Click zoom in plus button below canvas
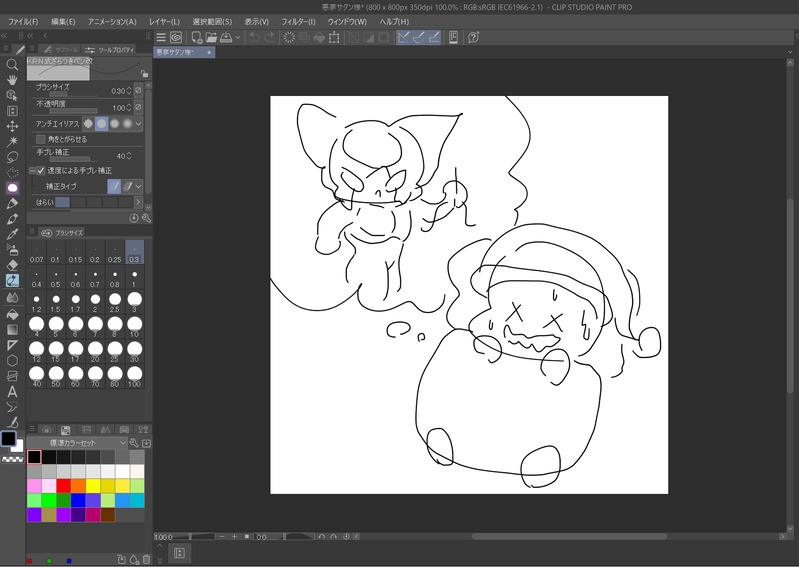The height and width of the screenshot is (567, 799). point(234,536)
